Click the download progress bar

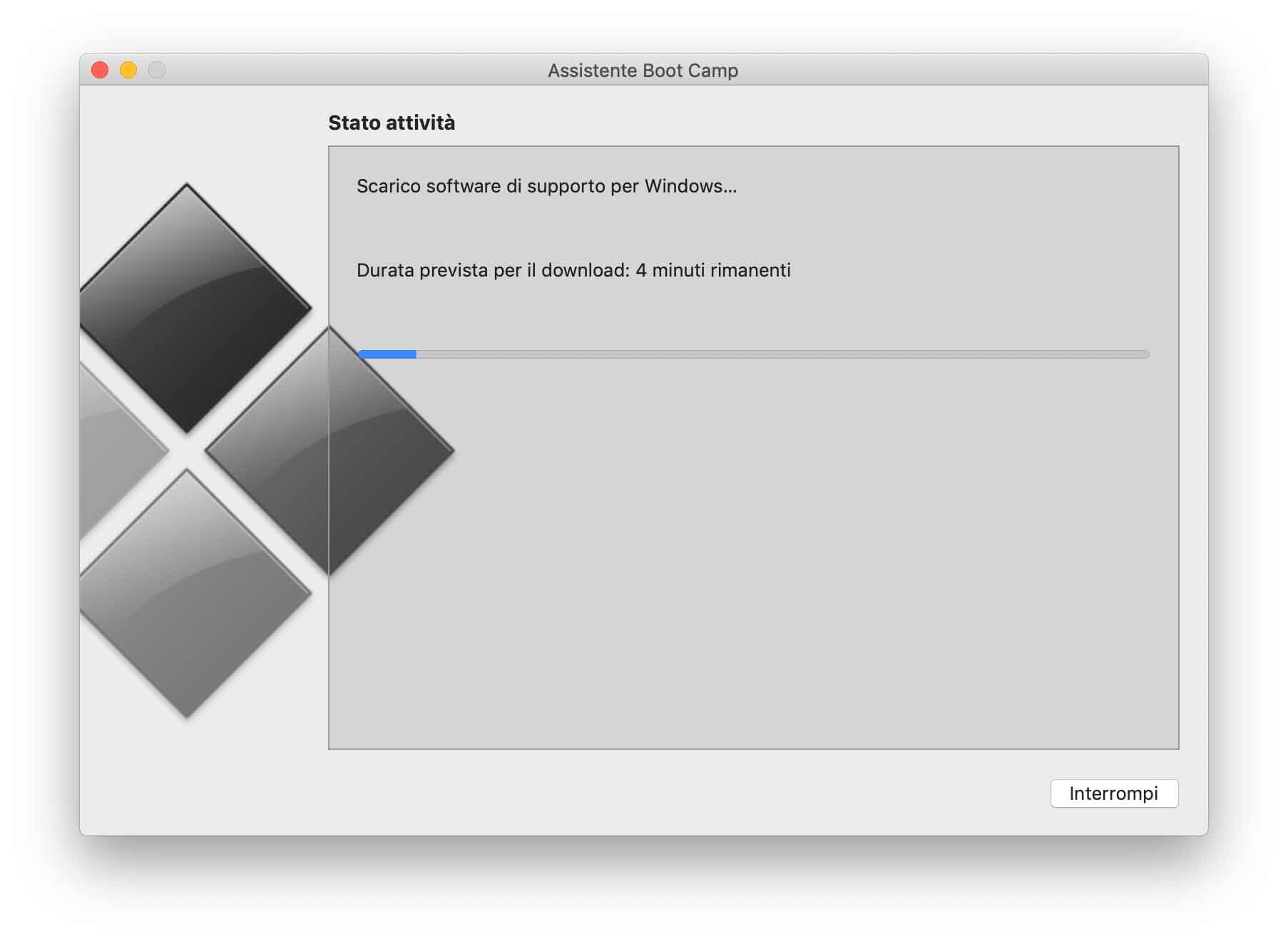coord(753,354)
